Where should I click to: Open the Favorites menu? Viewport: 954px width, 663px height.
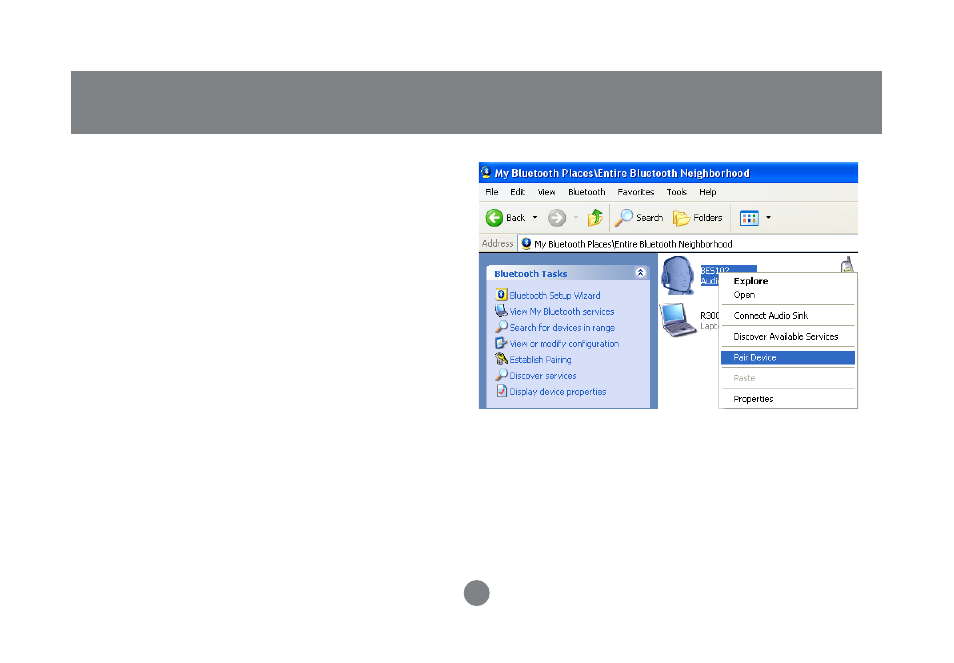pos(636,192)
